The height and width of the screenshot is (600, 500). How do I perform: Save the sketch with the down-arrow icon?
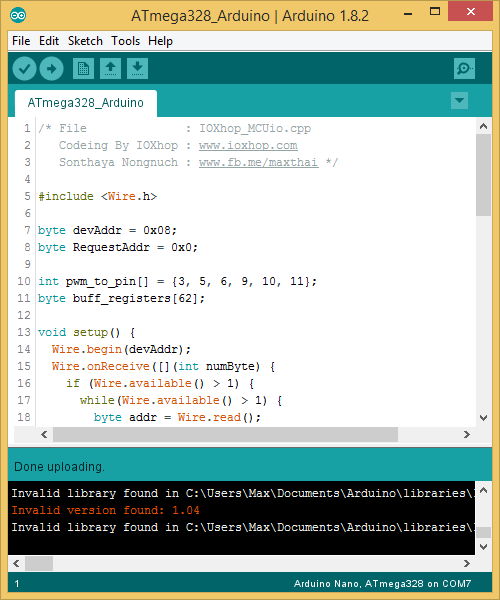[x=137, y=69]
